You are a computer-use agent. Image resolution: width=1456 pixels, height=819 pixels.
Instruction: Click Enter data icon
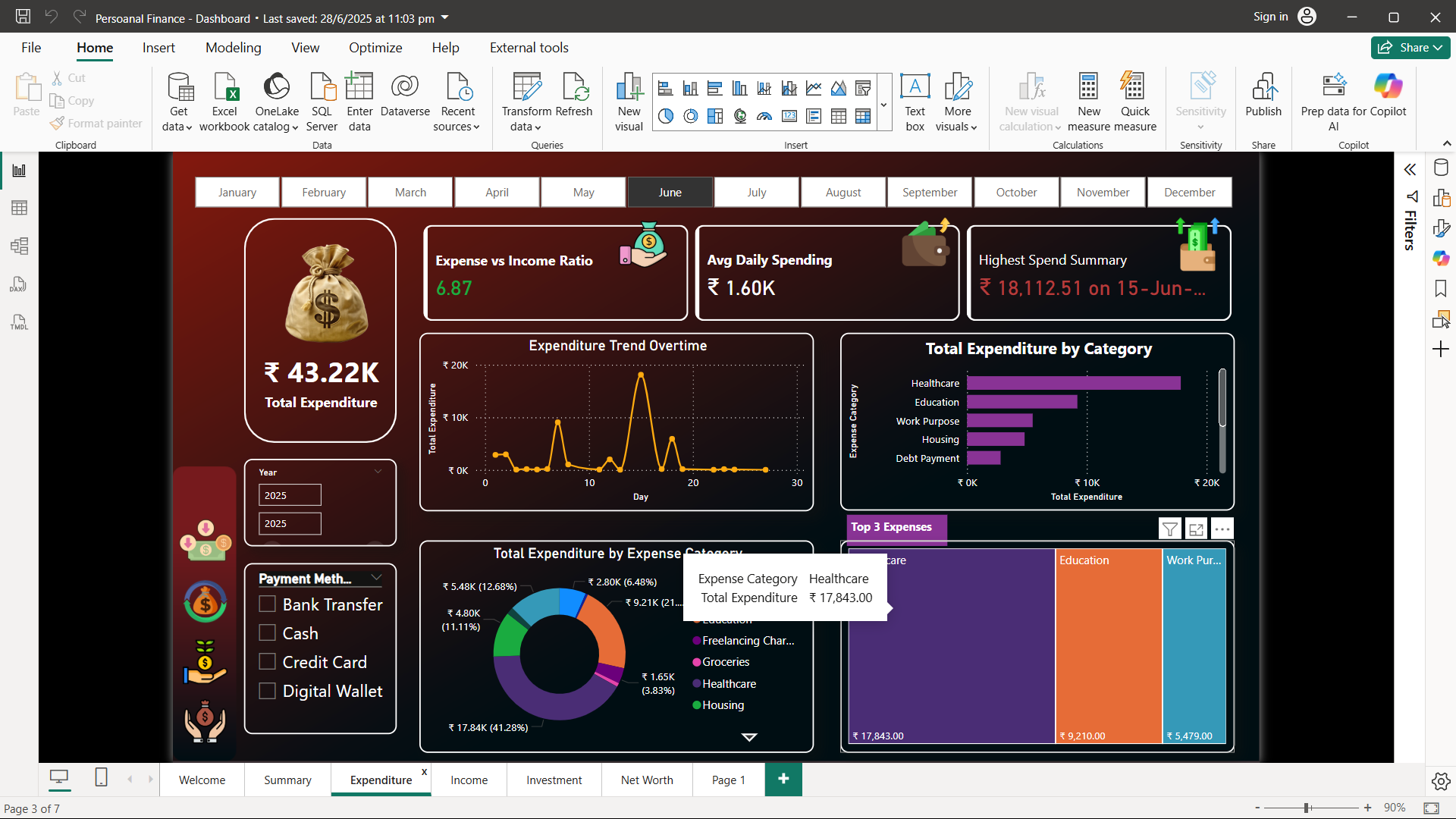point(359,102)
